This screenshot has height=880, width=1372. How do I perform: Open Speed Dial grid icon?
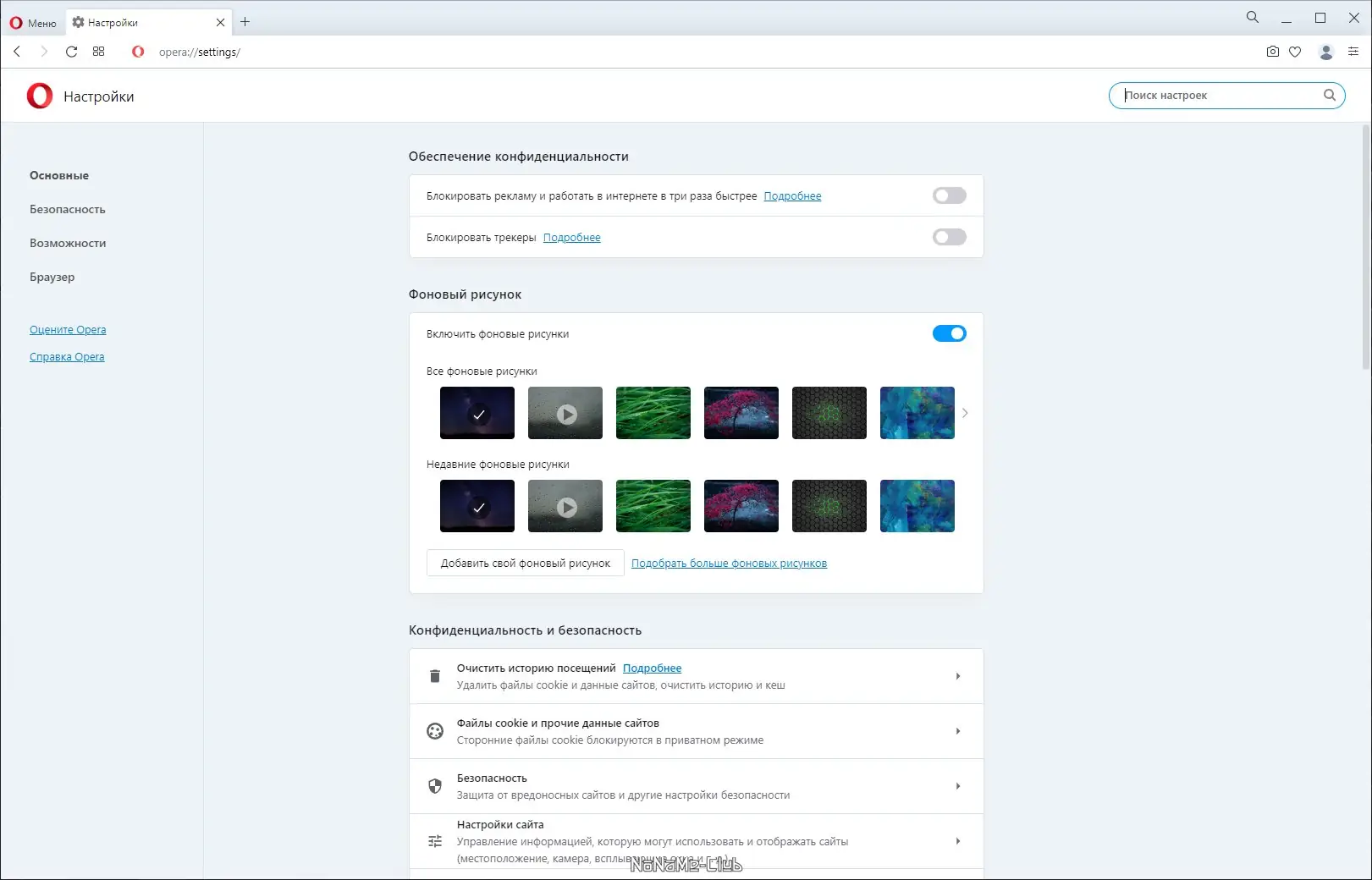coord(98,52)
